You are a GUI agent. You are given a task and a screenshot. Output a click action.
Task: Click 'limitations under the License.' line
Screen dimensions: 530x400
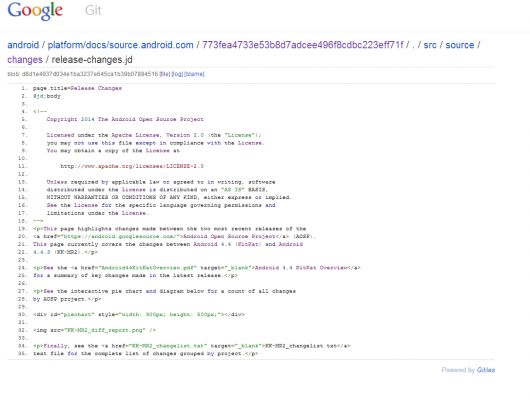click(98, 213)
